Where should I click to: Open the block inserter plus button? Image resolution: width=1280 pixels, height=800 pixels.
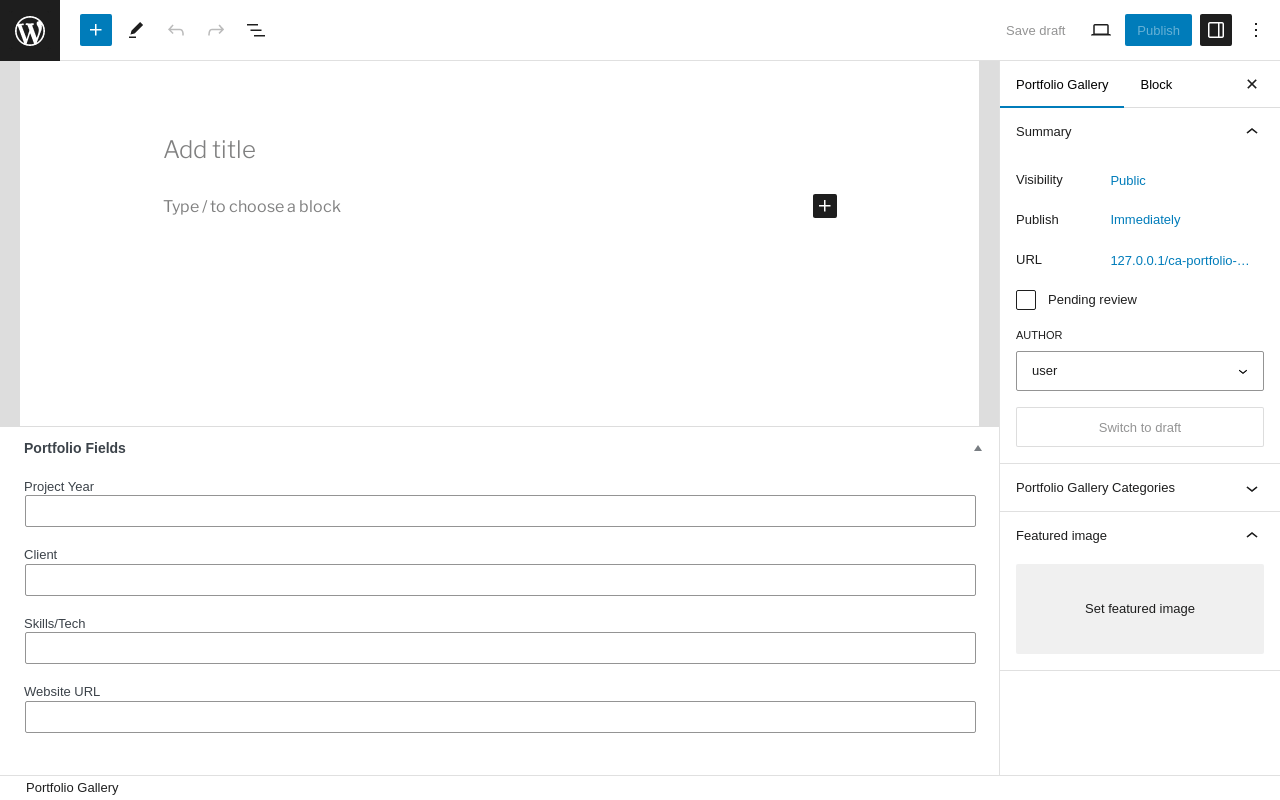[x=96, y=30]
